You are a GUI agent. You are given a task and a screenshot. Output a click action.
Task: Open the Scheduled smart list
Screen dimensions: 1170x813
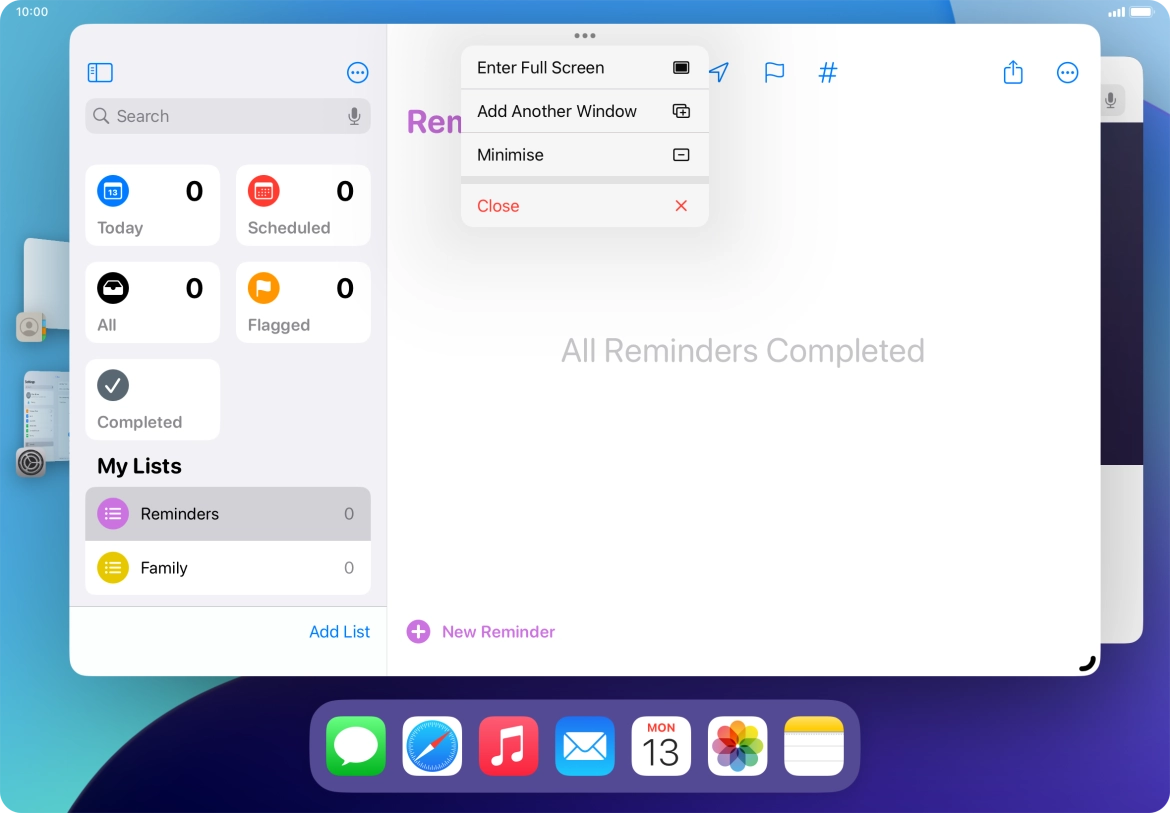click(303, 206)
